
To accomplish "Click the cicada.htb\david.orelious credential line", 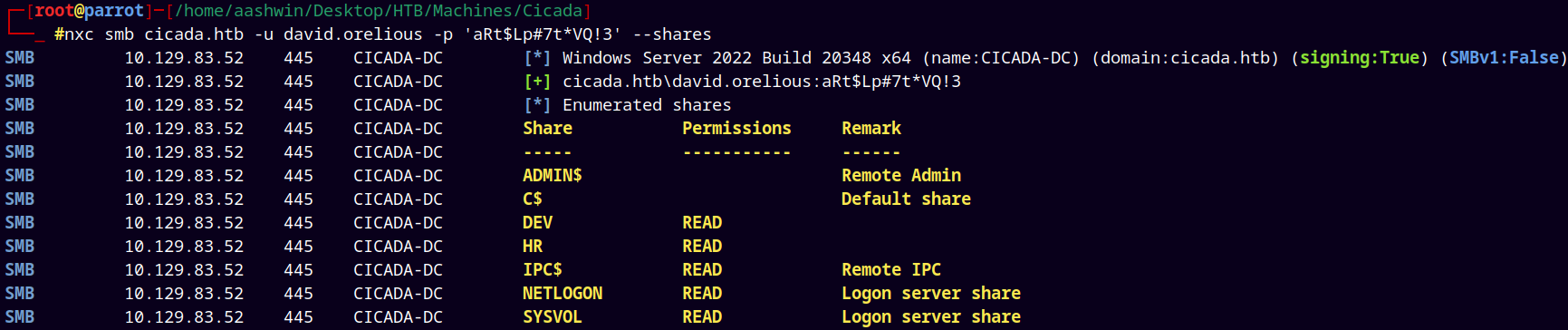I will [x=762, y=81].
